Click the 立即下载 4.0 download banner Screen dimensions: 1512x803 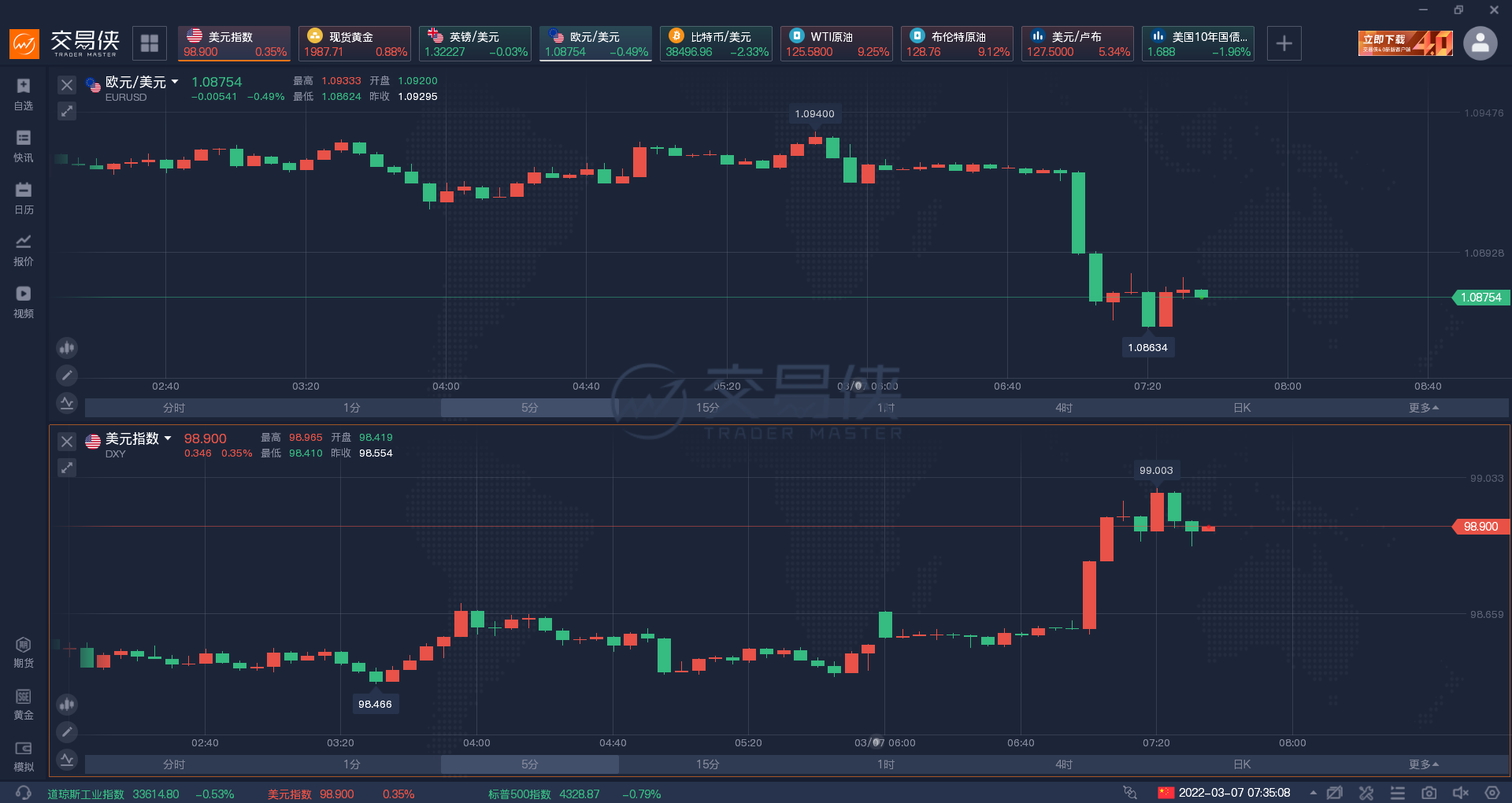(1405, 43)
